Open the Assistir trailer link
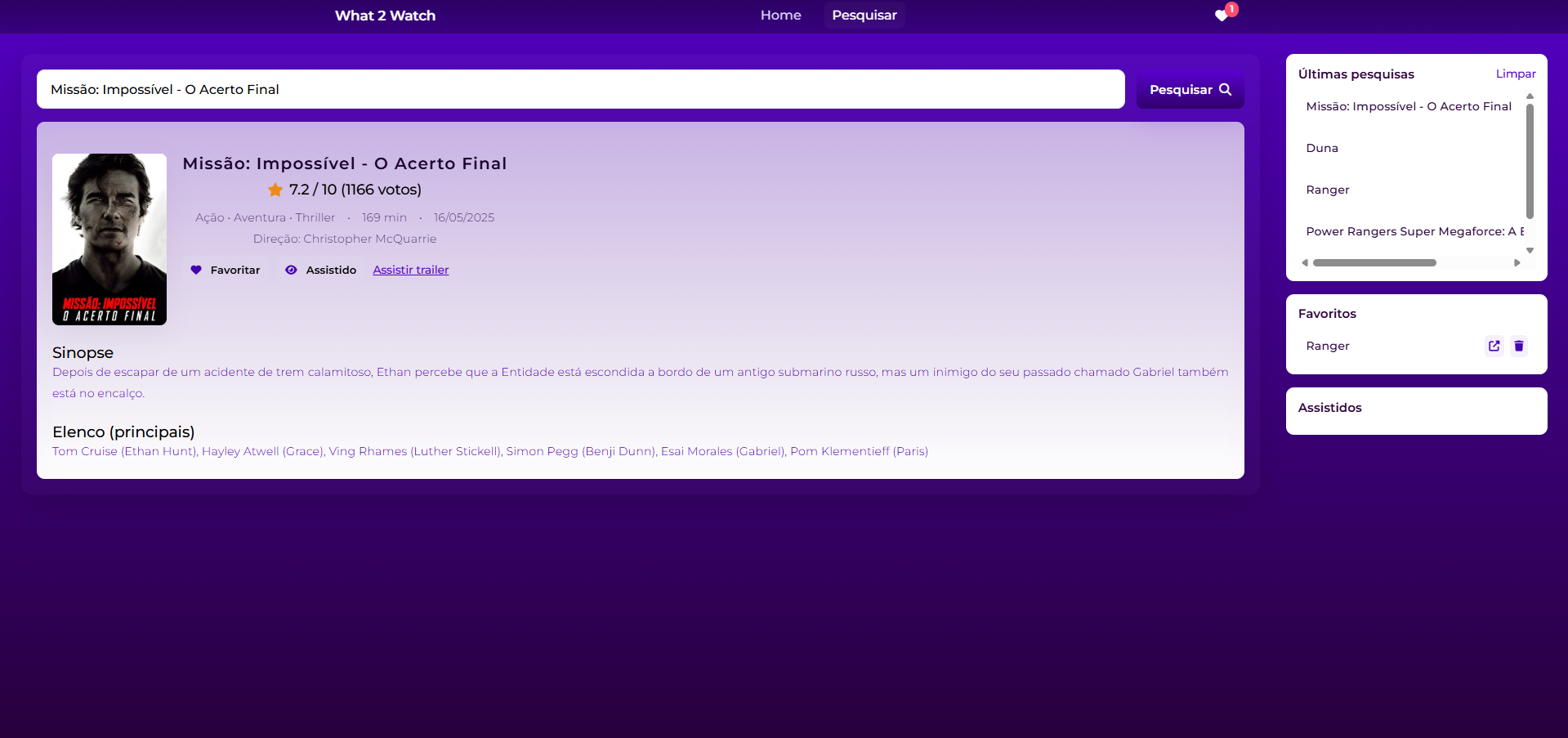Screen dimensions: 1568x738 point(410,271)
